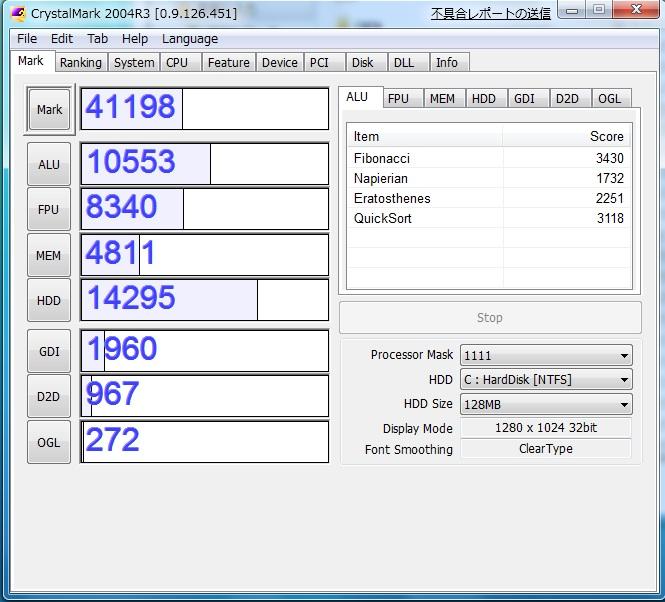Open the MEM results tab
665x602 pixels.
click(x=441, y=98)
